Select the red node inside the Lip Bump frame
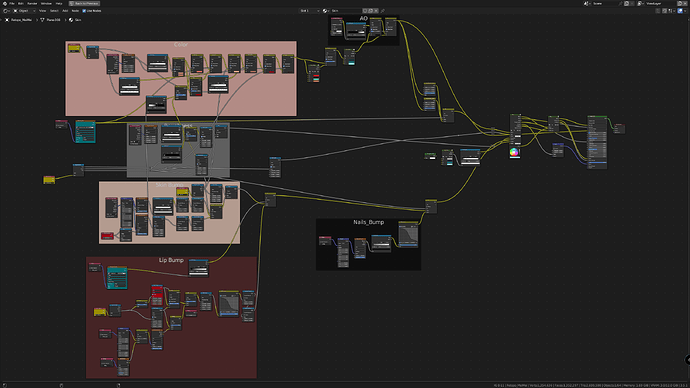Image resolution: width=690 pixels, height=388 pixels. (157, 295)
